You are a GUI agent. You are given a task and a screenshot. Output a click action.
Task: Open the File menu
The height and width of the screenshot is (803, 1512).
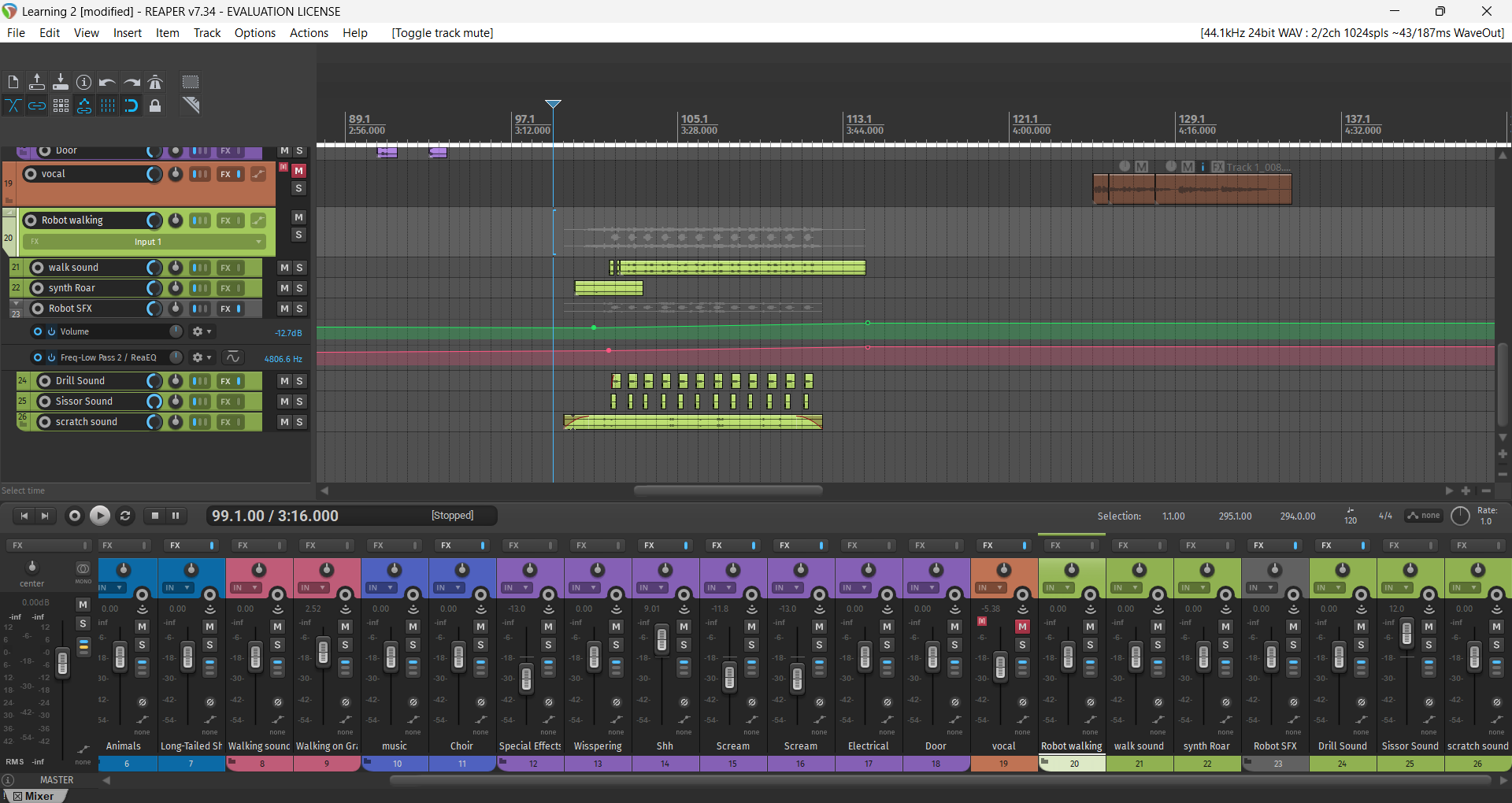[16, 33]
